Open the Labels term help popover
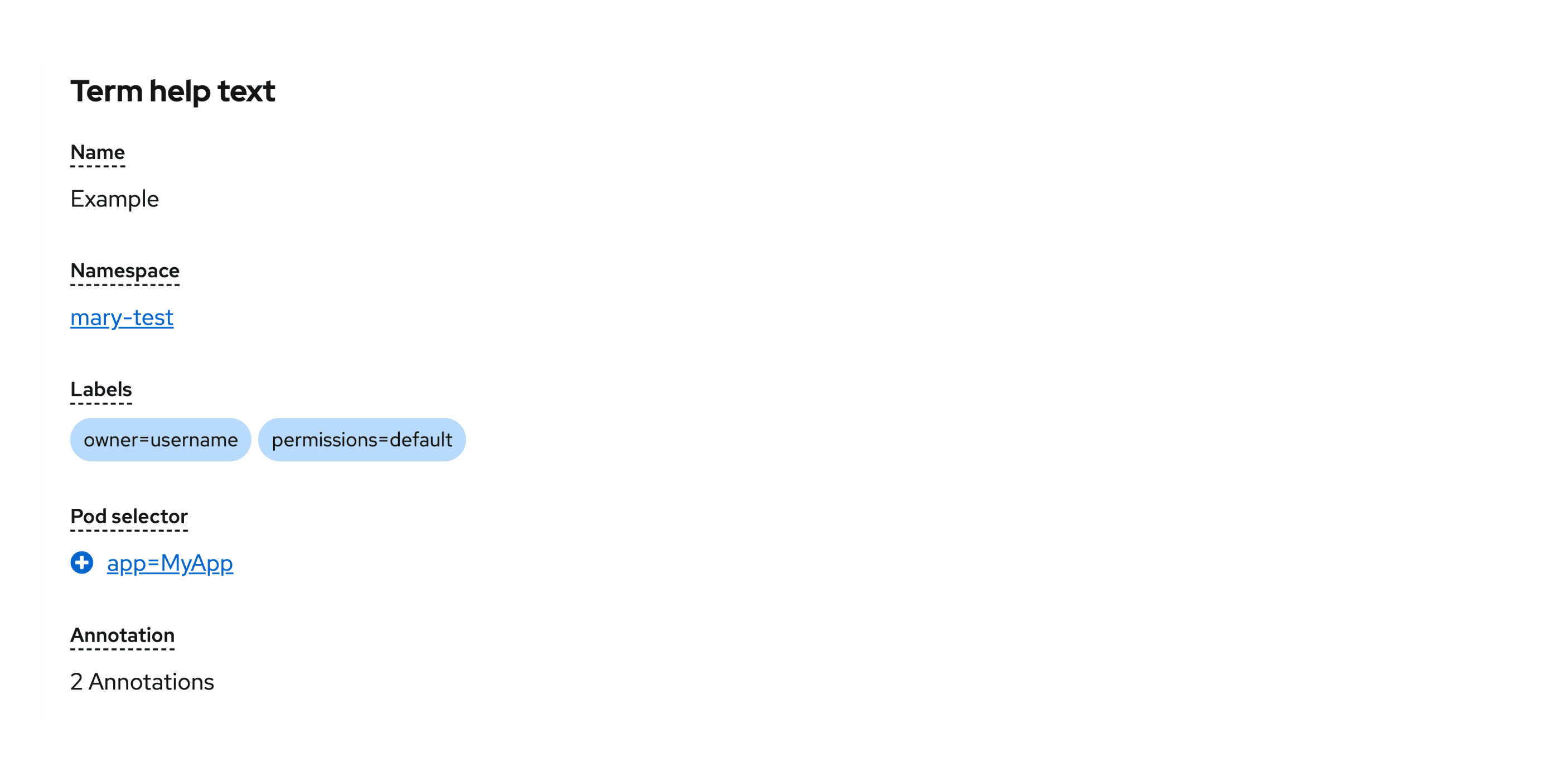 point(101,390)
